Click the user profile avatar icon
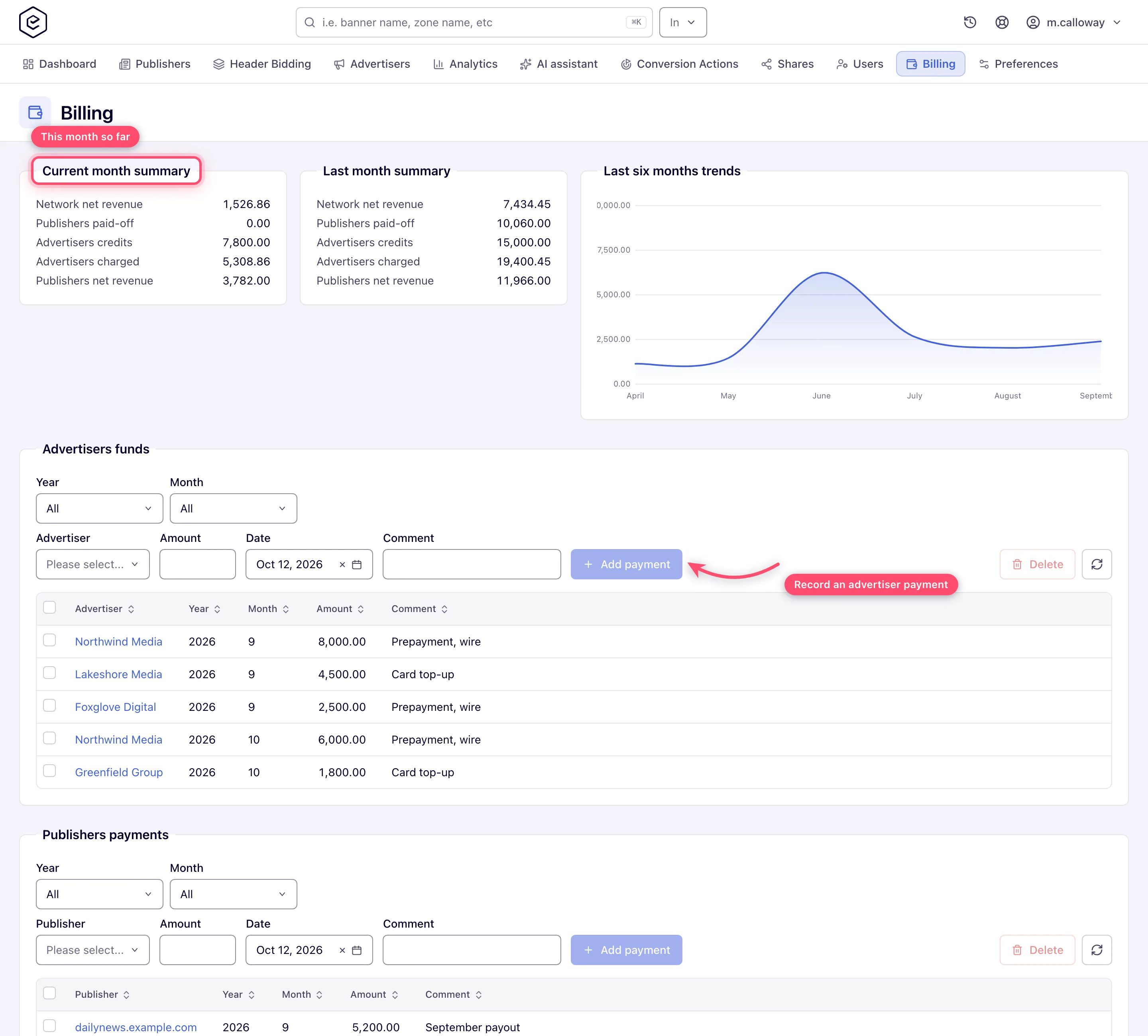This screenshot has width=1148, height=1036. coord(1033,22)
